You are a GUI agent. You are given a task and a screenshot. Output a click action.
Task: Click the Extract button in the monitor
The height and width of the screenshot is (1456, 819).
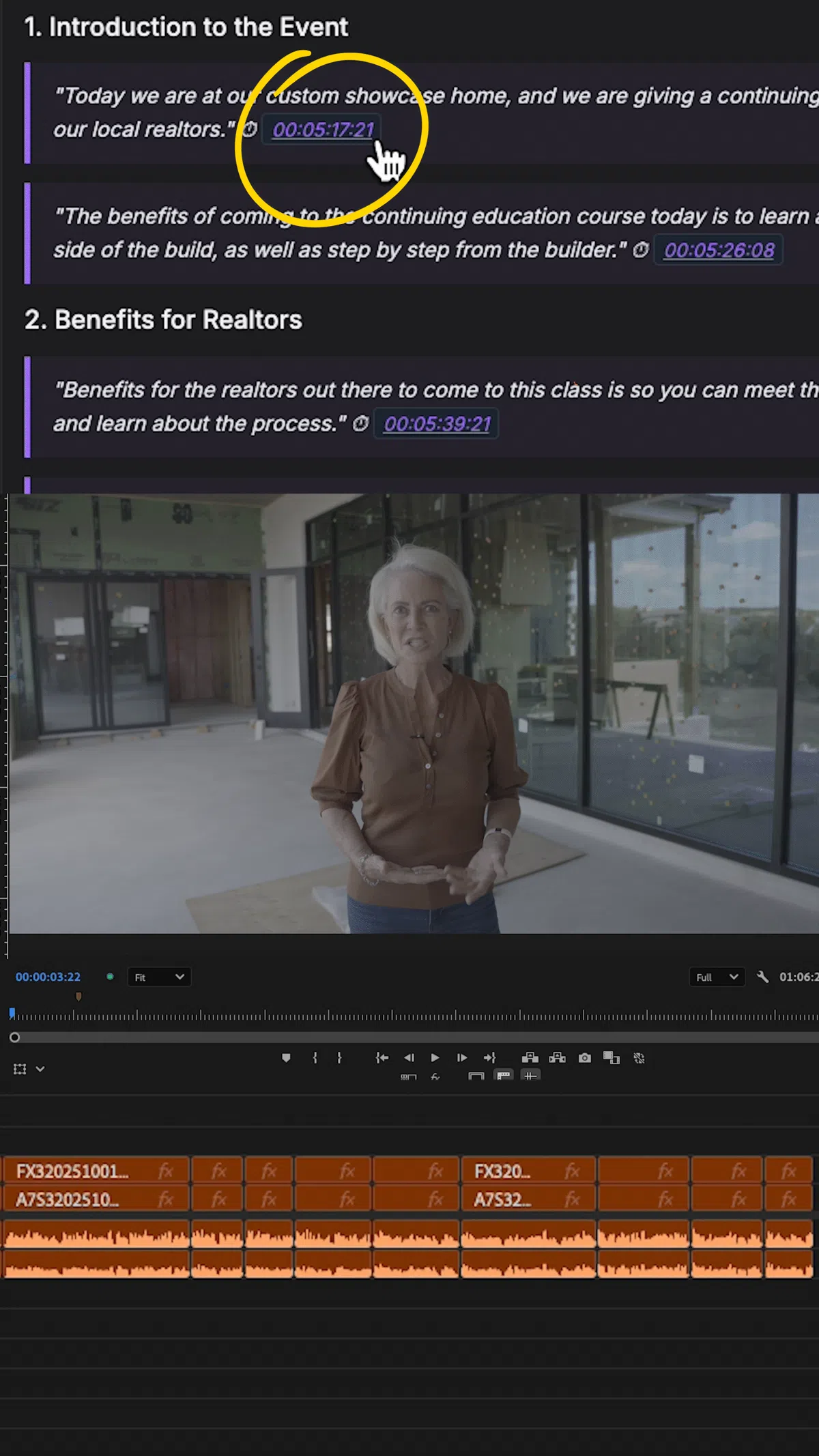tap(558, 1057)
